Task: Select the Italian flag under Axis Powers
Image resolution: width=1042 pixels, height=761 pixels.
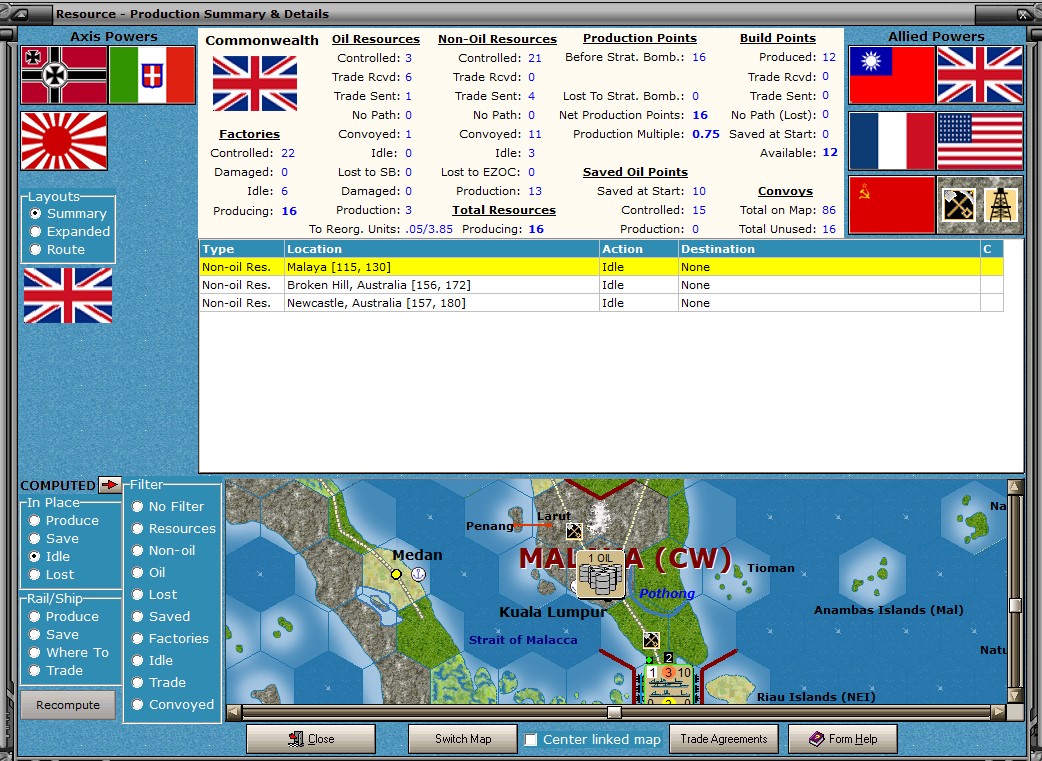Action: coord(152,75)
